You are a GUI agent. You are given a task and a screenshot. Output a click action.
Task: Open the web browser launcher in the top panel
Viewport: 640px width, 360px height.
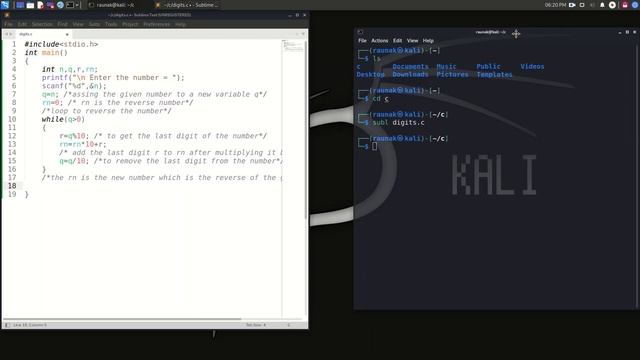60,5
